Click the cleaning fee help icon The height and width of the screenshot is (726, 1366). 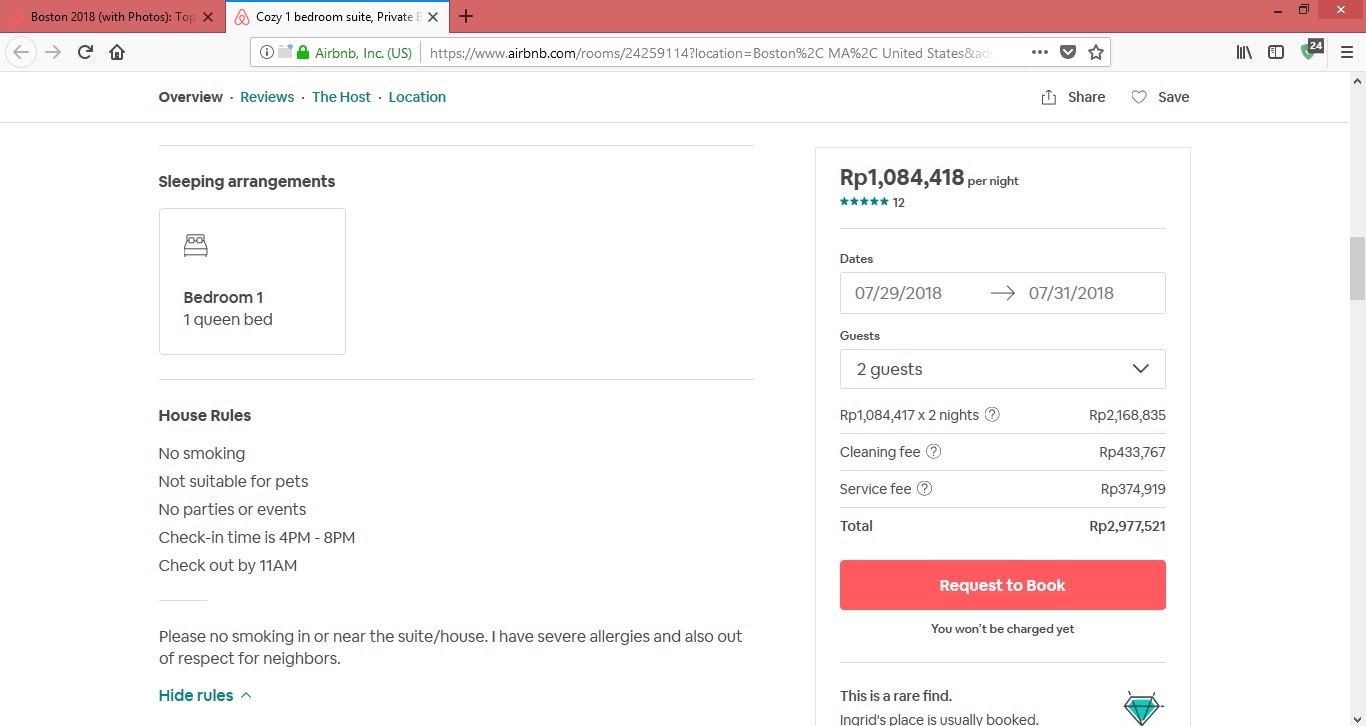pos(933,452)
